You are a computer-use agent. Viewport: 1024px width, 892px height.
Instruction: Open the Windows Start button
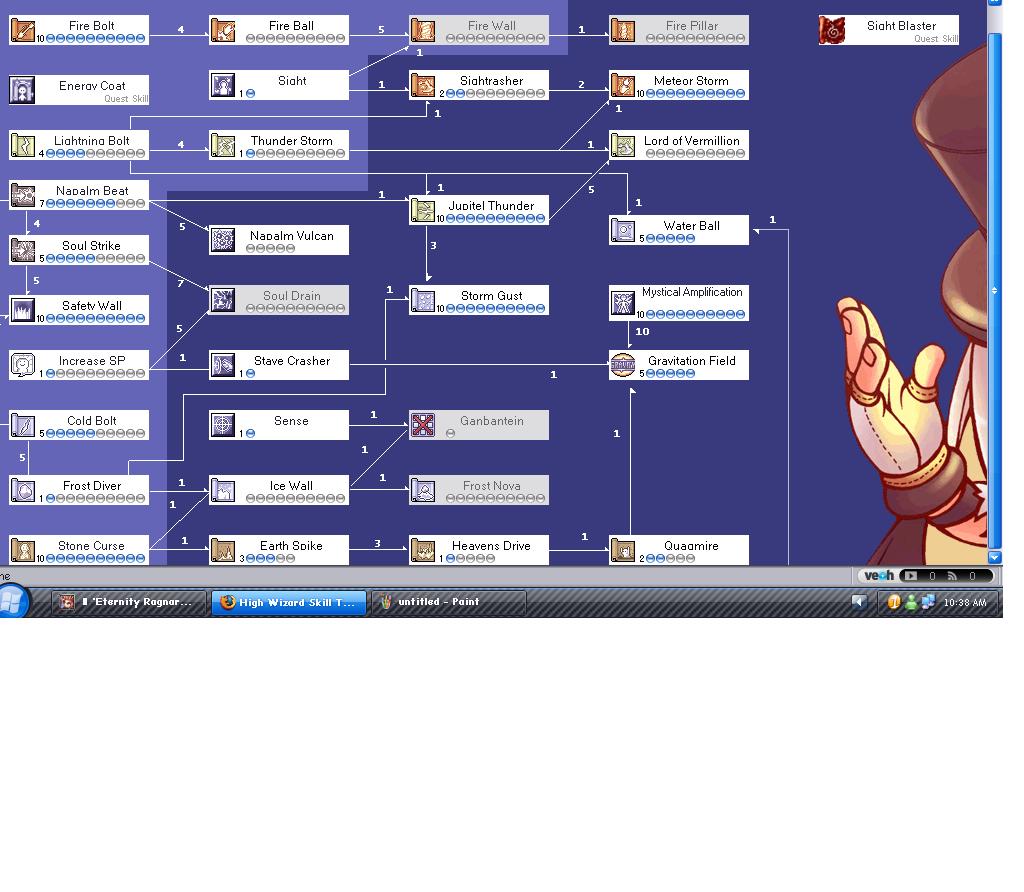click(12, 601)
